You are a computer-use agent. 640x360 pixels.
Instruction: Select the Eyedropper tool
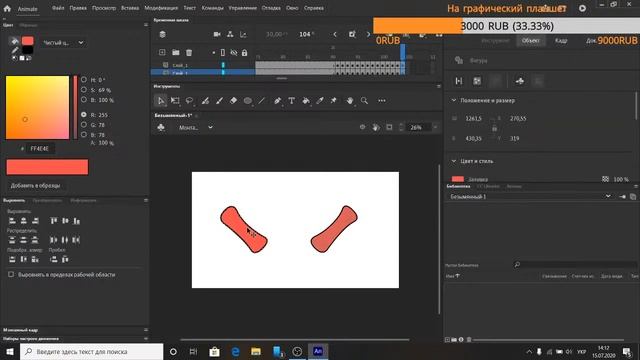pyautogui.click(x=320, y=101)
